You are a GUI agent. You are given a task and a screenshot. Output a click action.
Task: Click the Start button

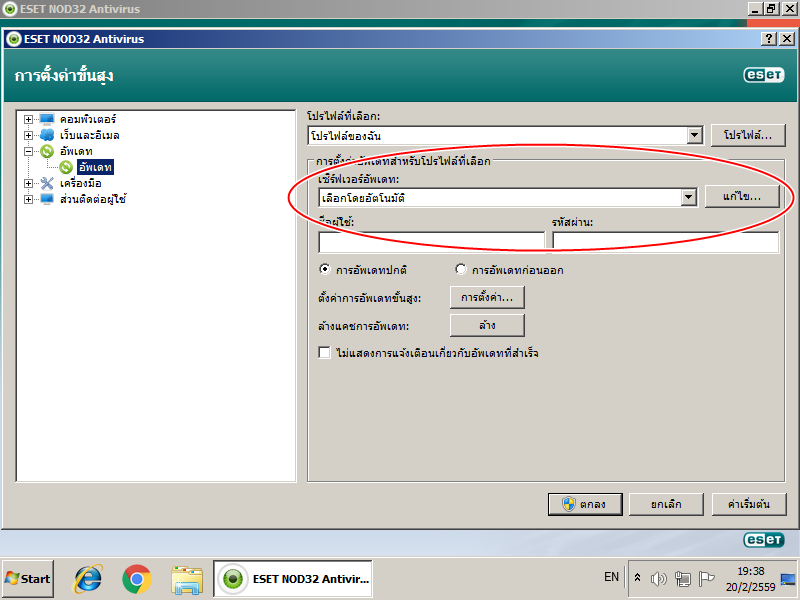[28, 579]
